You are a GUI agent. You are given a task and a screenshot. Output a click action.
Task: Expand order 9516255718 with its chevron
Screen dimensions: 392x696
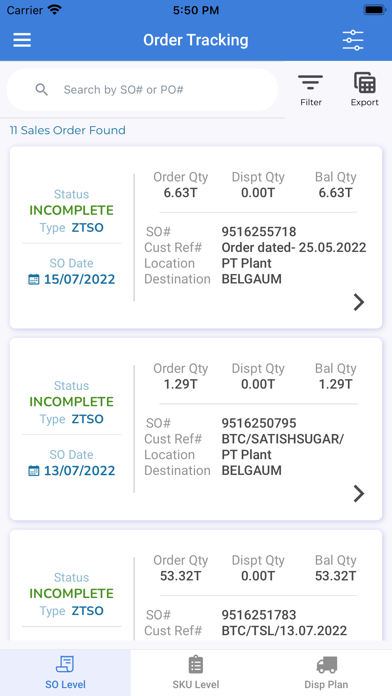click(359, 302)
